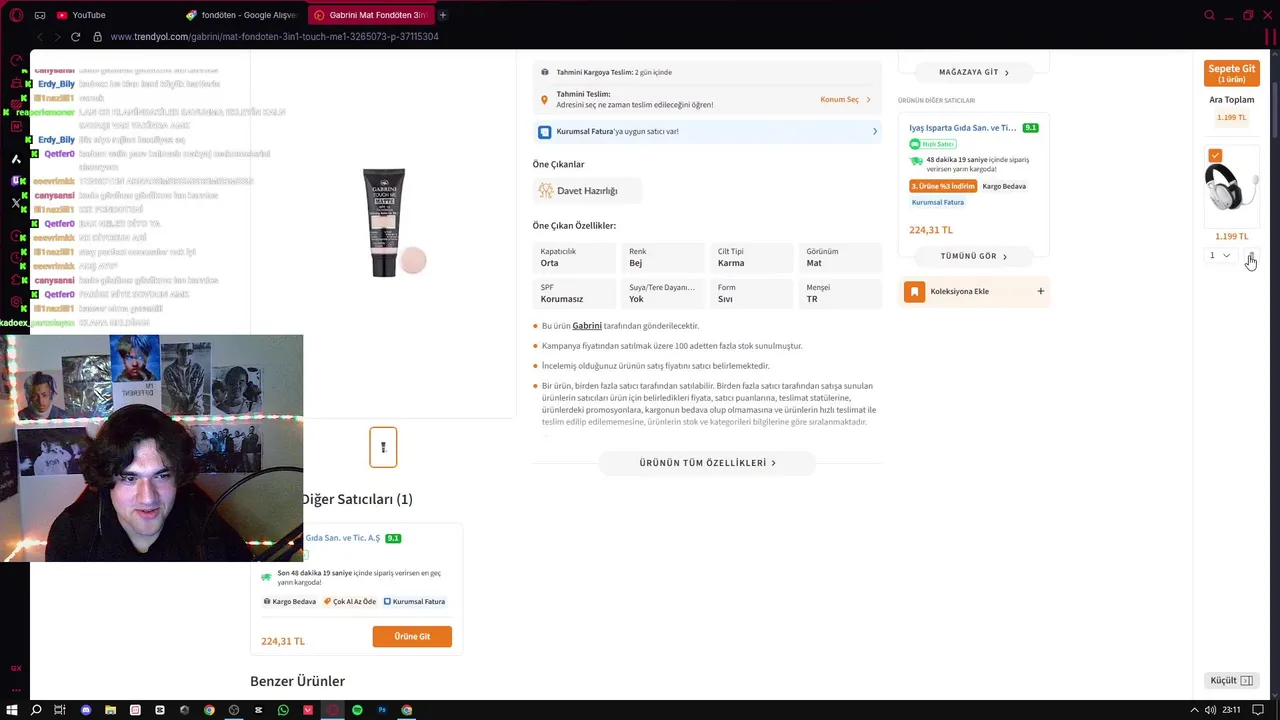Screen dimensions: 1280x720
Task: Open WhatsApp from taskbar
Action: pyautogui.click(x=283, y=710)
